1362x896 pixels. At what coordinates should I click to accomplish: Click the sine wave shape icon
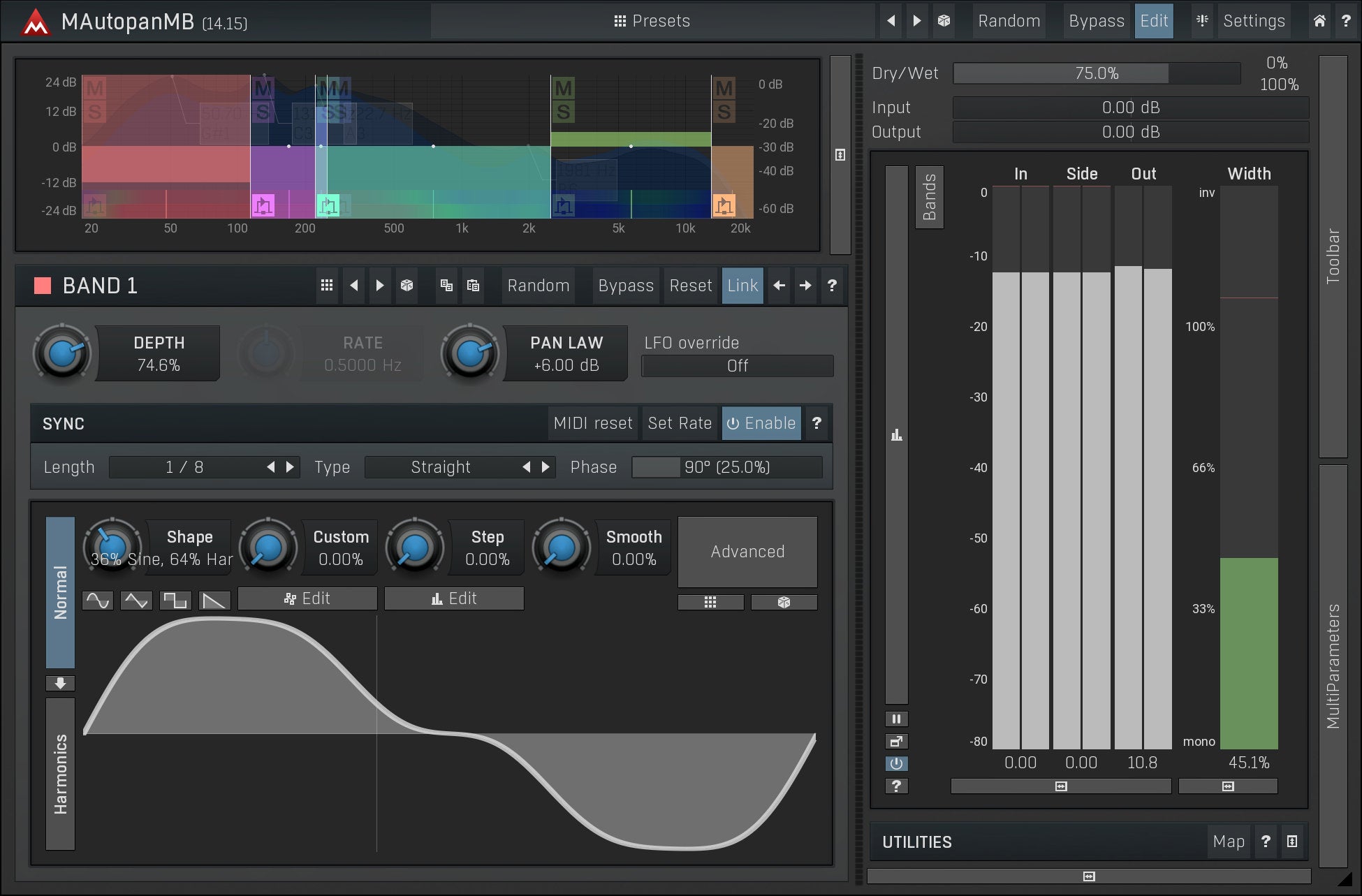click(x=98, y=600)
